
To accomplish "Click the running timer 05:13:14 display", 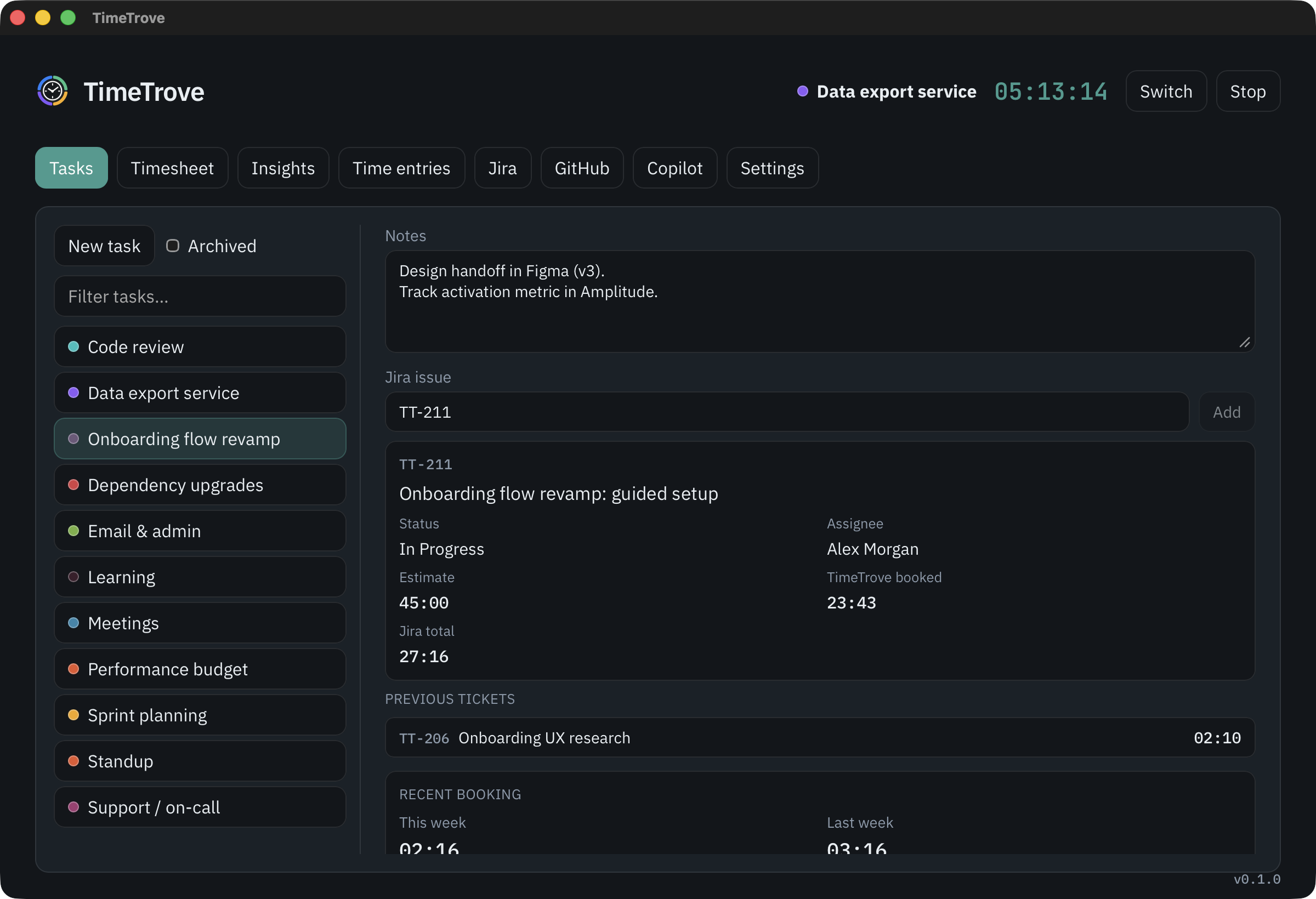I will click(x=1051, y=92).
